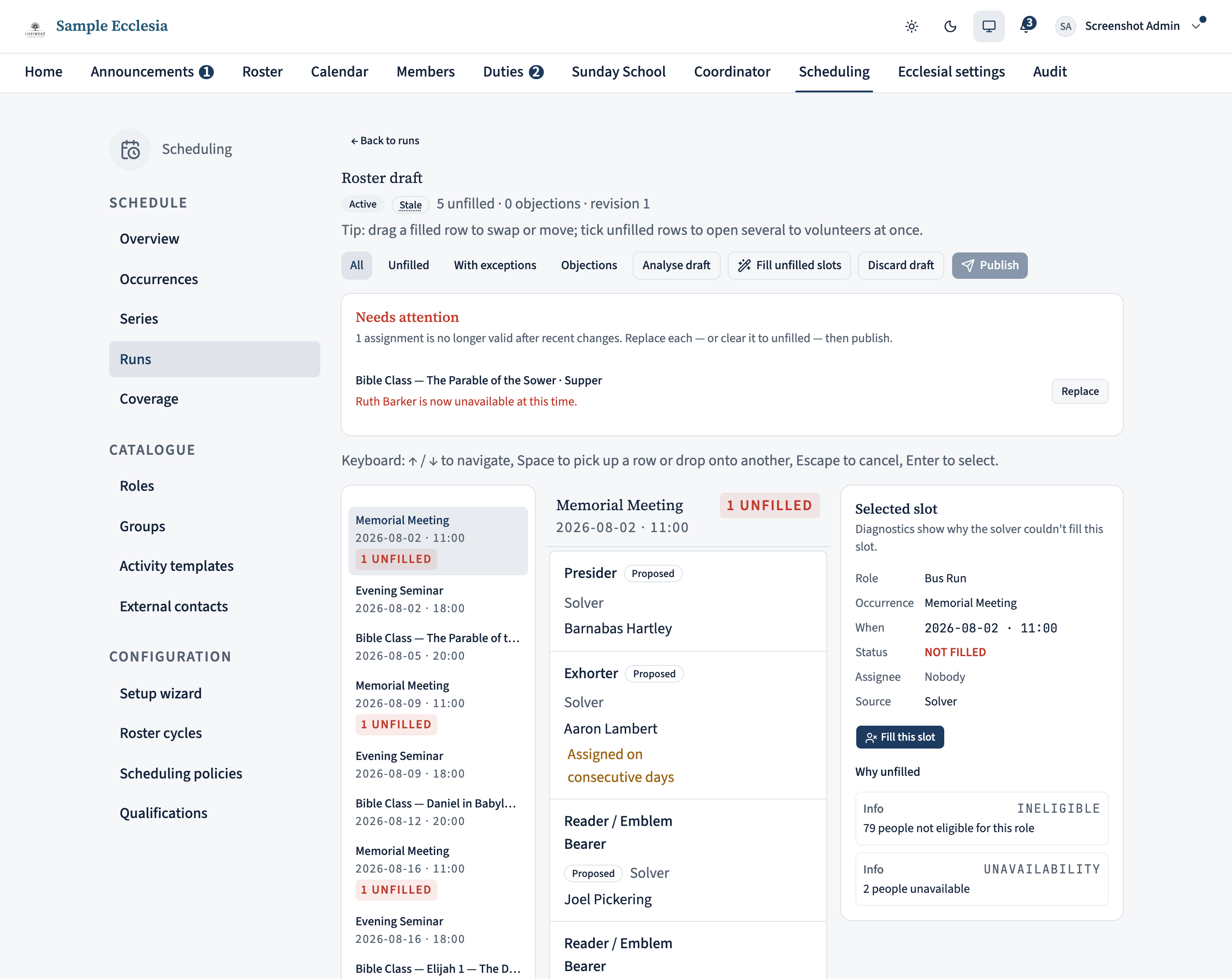The height and width of the screenshot is (979, 1232).
Task: Replace Ruth Barker's Supper assignment
Action: (1079, 391)
